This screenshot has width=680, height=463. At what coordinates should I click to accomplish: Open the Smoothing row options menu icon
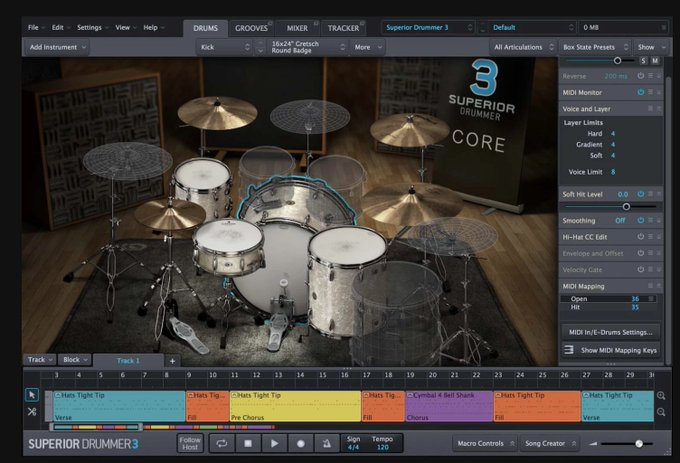650,220
